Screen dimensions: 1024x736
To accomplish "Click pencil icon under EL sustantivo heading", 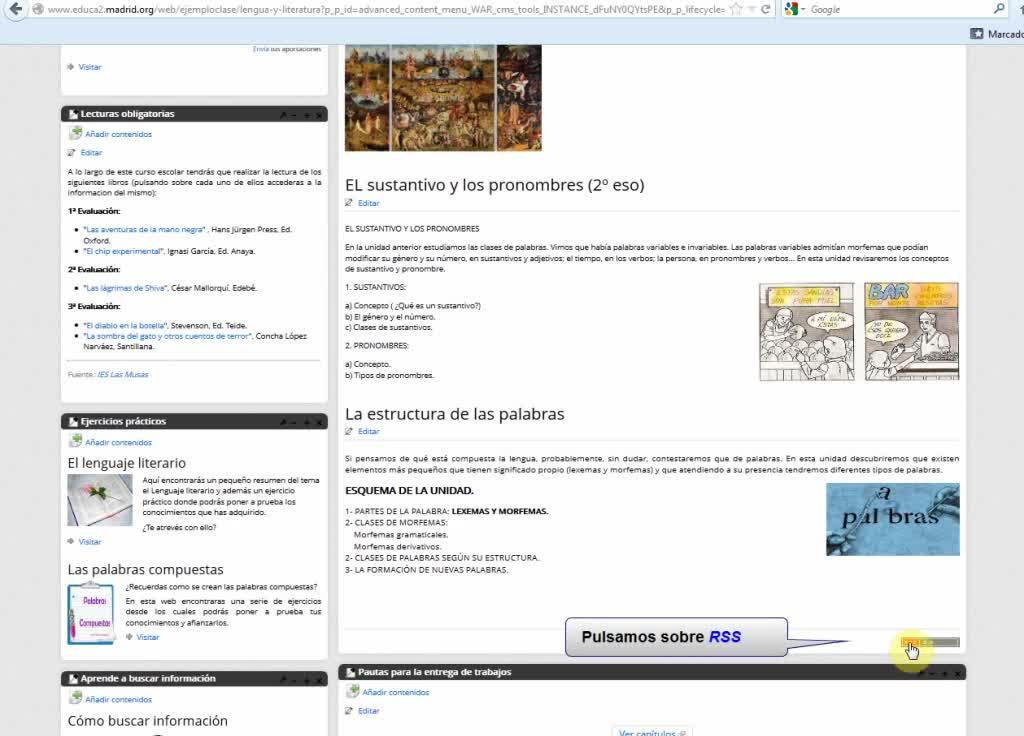I will tap(349, 203).
